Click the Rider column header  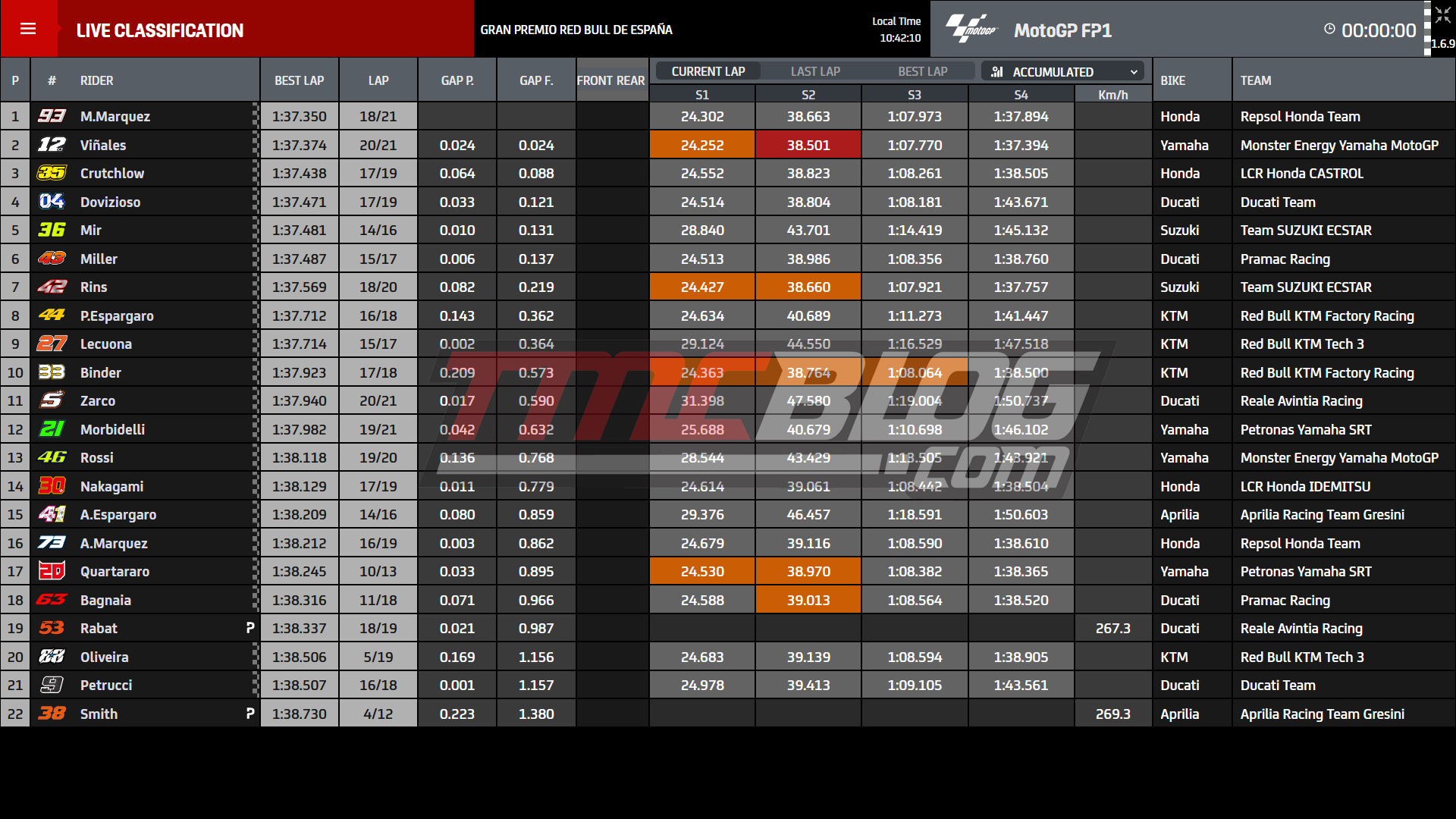(97, 80)
